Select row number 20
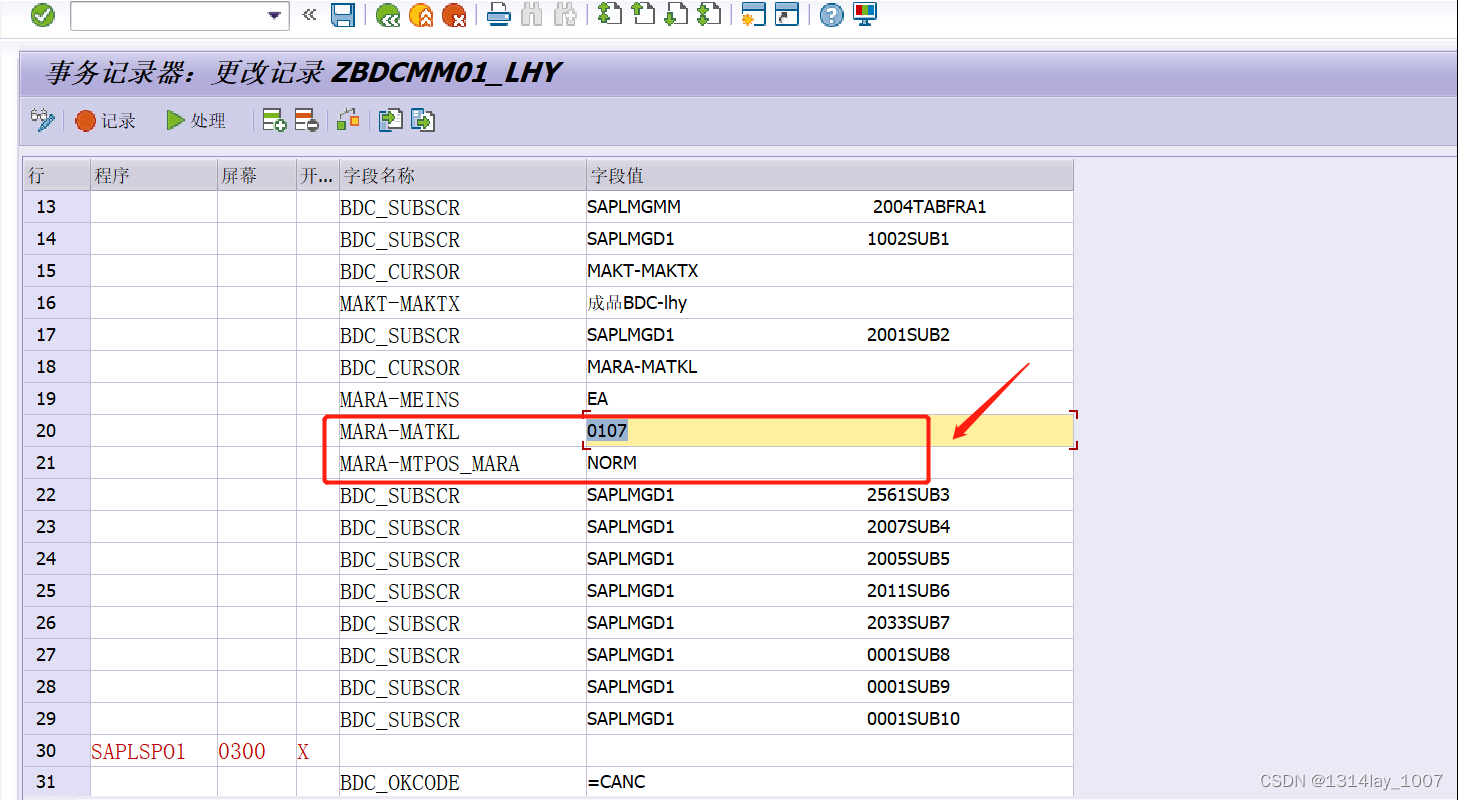This screenshot has height=800, width=1458. coord(57,431)
